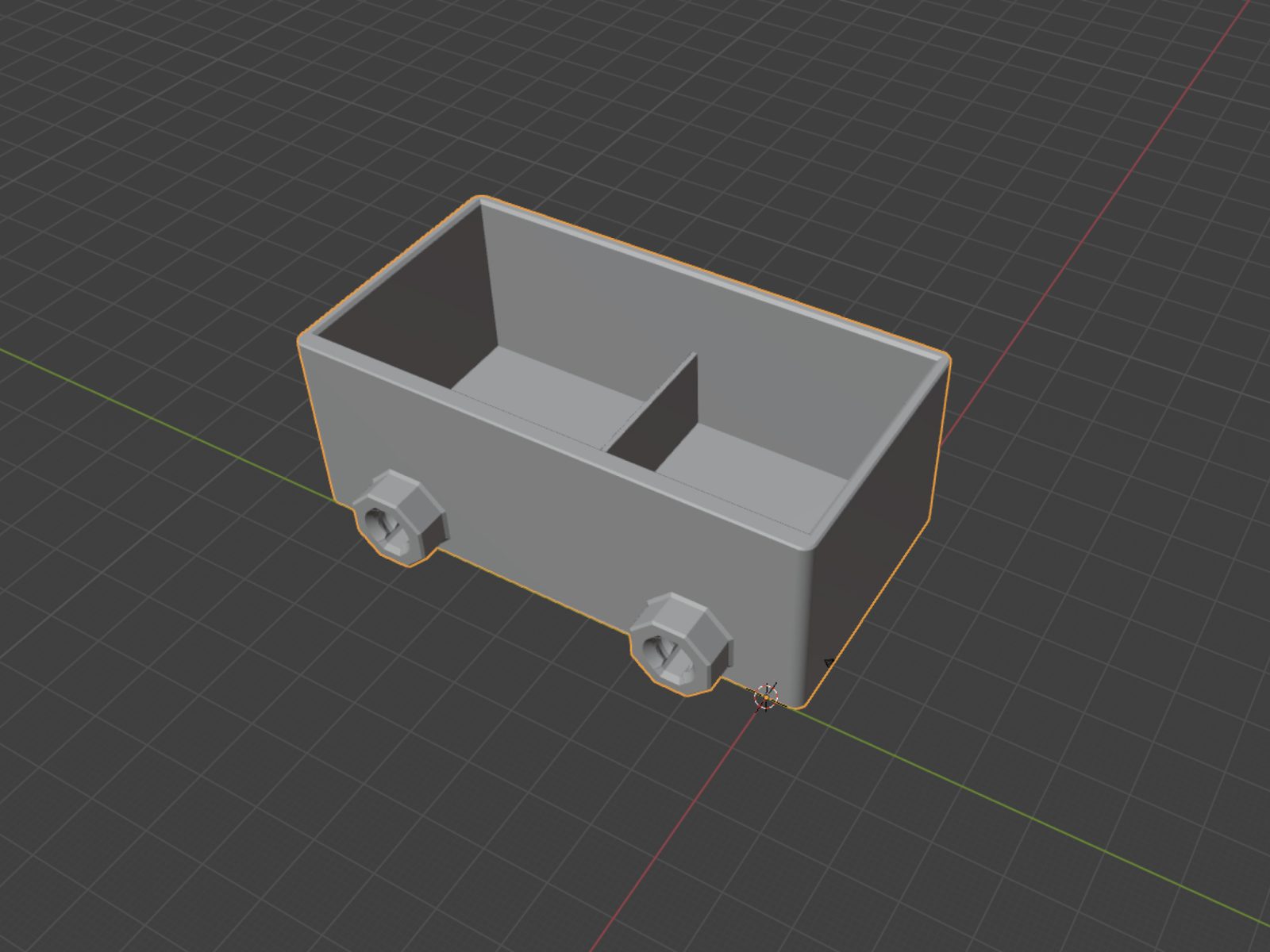Select the right octagonal wheel on the cart
The width and height of the screenshot is (1270, 952).
[x=680, y=645]
